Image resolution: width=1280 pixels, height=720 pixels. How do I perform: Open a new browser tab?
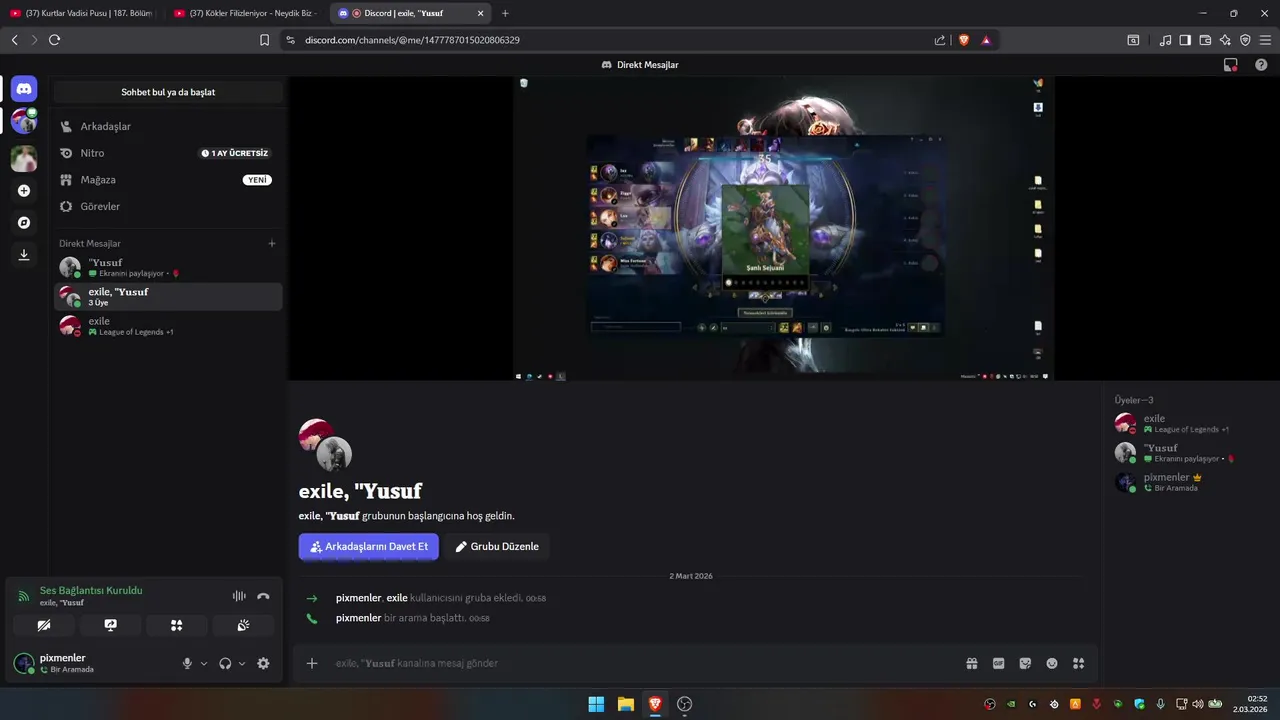click(x=505, y=13)
